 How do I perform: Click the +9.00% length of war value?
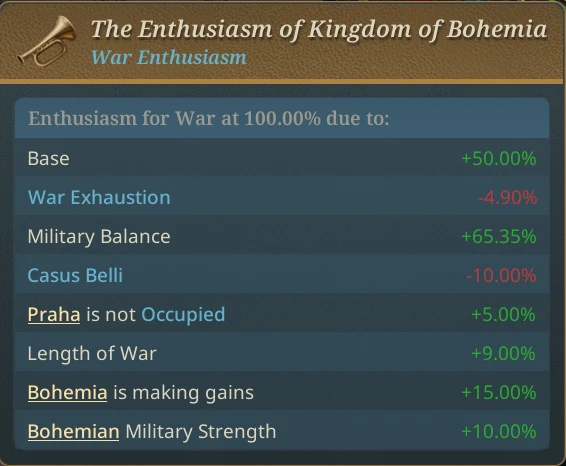(x=504, y=354)
